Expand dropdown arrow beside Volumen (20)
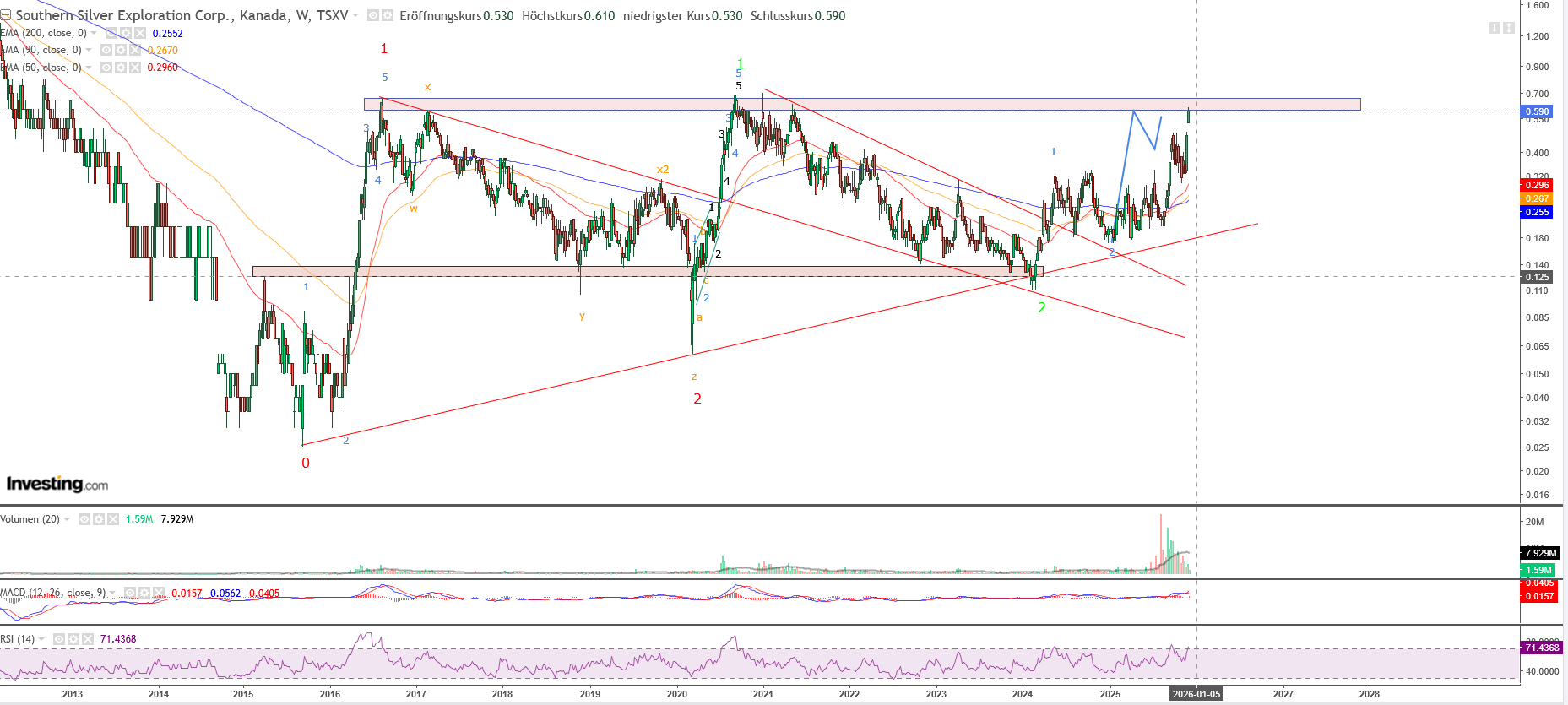 point(67,519)
